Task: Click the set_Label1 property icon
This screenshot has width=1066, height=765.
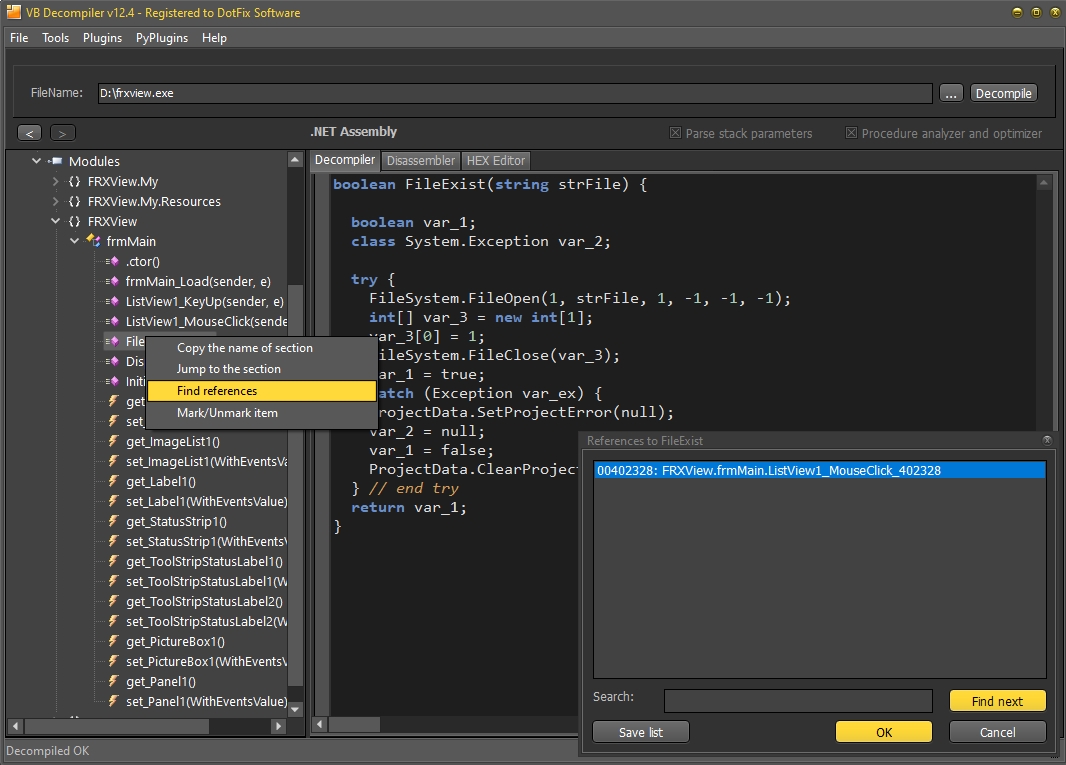Action: click(114, 501)
